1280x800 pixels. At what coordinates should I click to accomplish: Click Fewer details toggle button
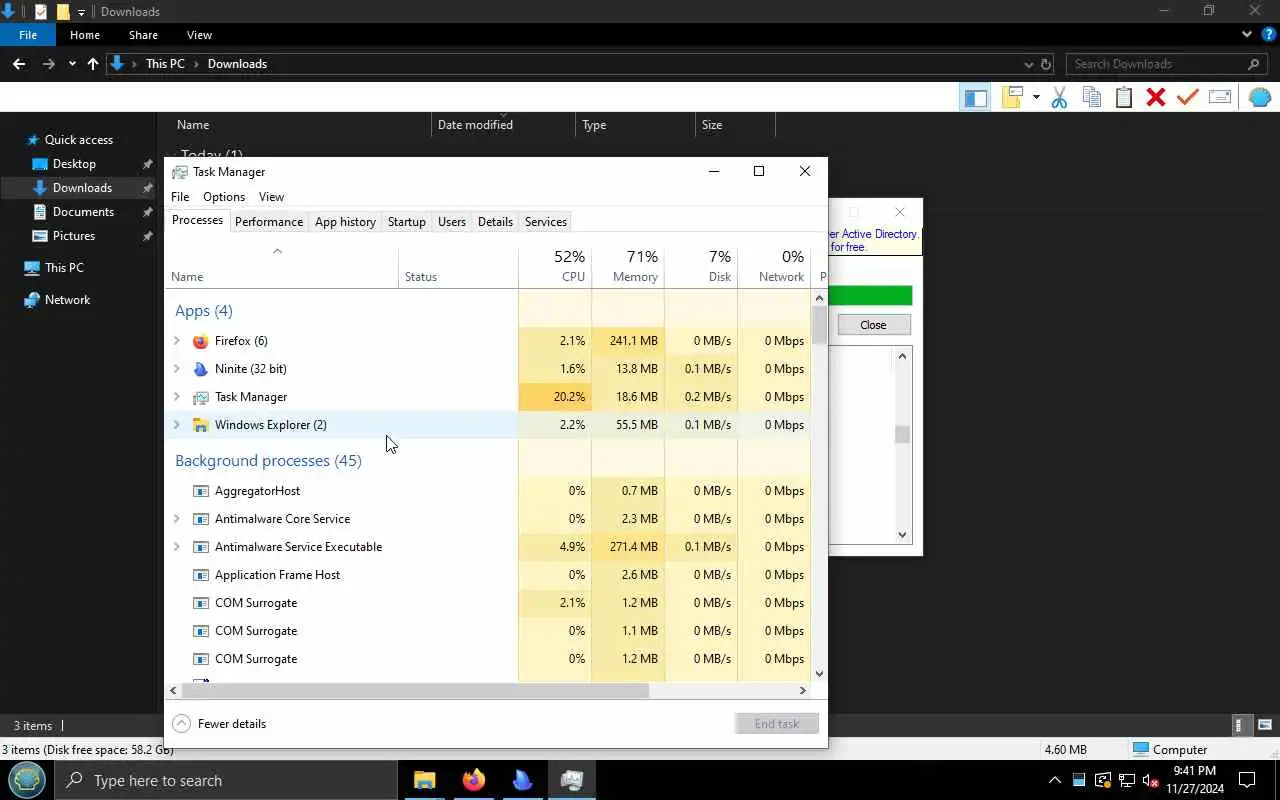(219, 724)
